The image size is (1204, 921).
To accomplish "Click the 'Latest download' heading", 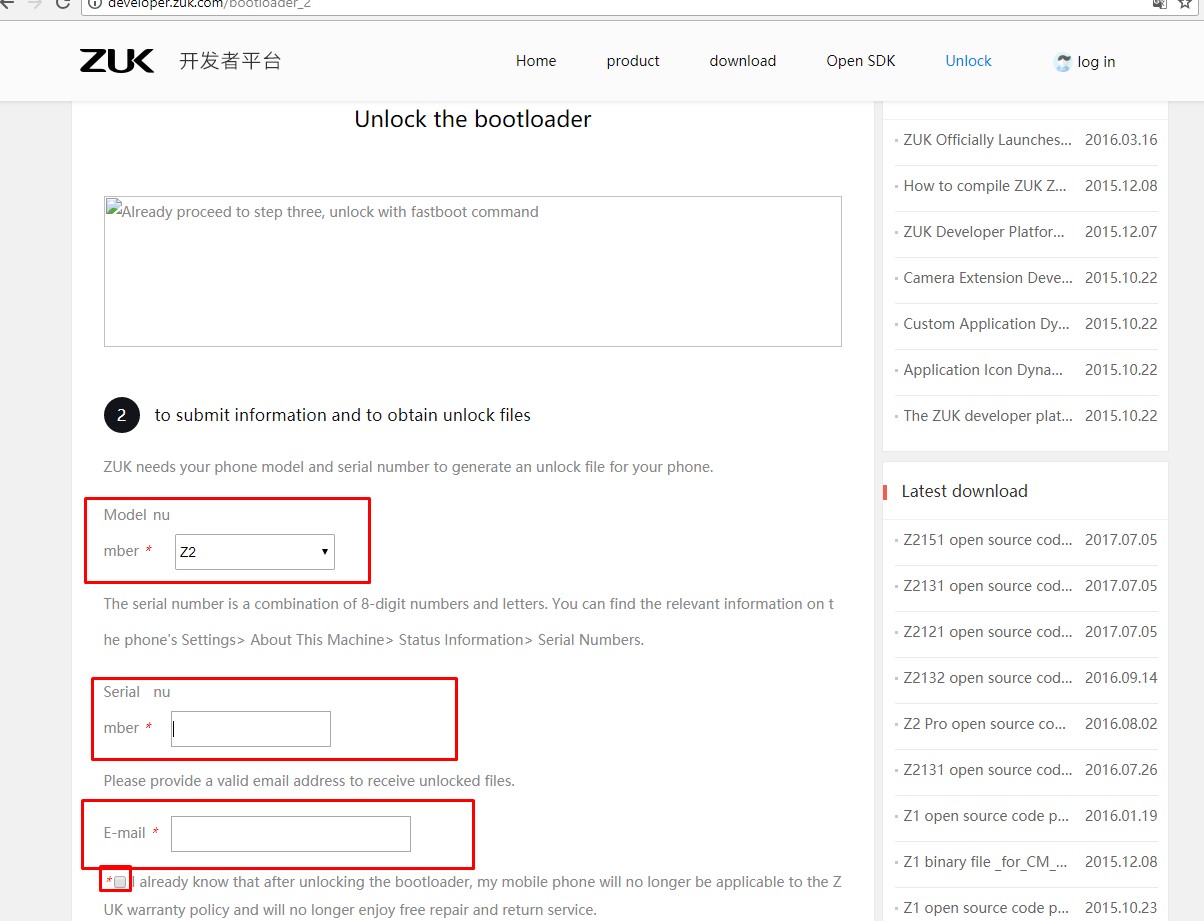I will 964,491.
